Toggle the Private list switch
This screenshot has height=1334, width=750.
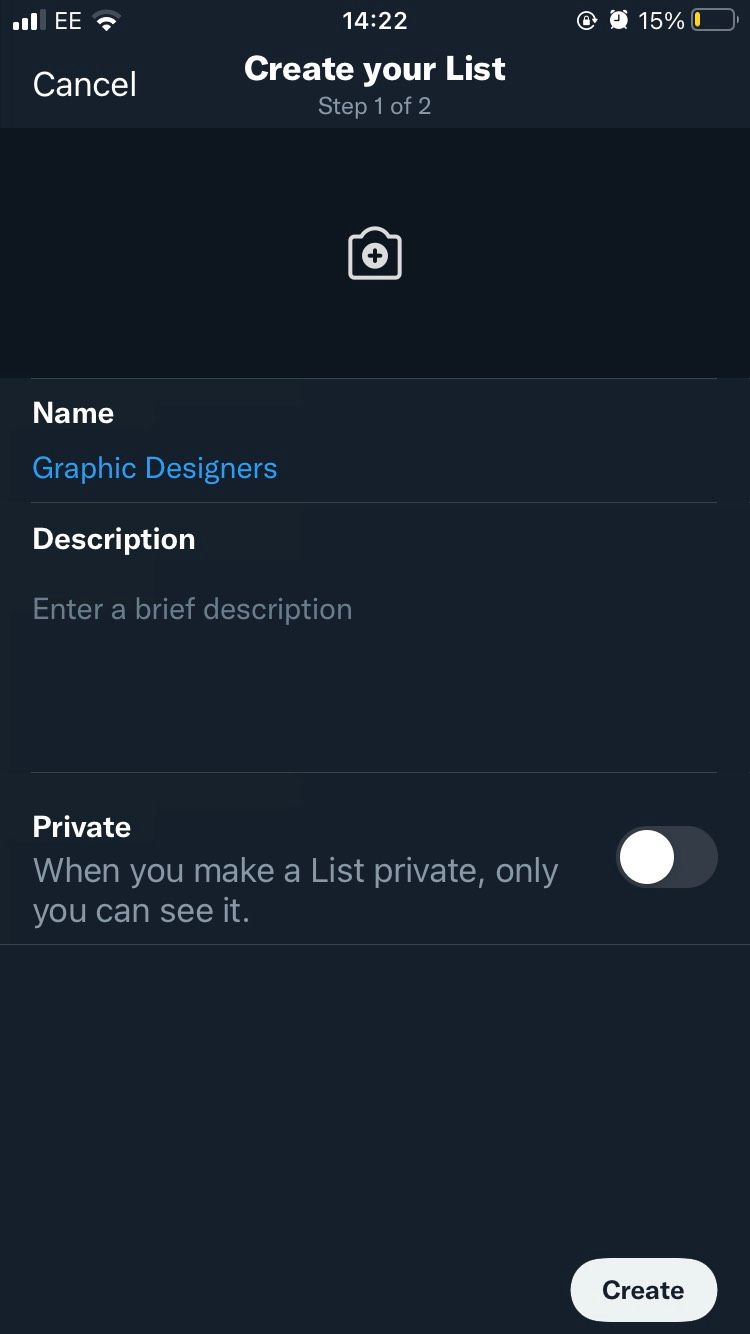(667, 857)
